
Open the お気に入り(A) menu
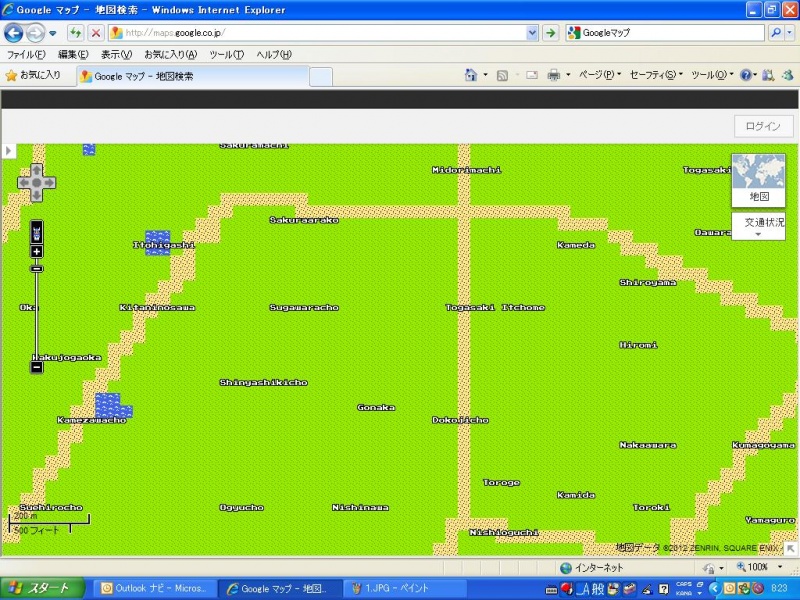point(170,54)
